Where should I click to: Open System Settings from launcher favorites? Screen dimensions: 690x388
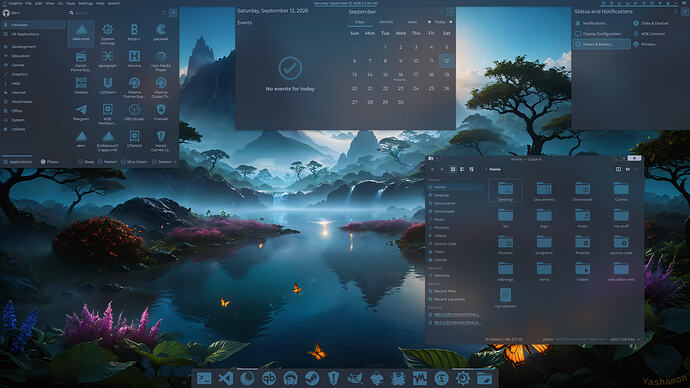[x=107, y=33]
